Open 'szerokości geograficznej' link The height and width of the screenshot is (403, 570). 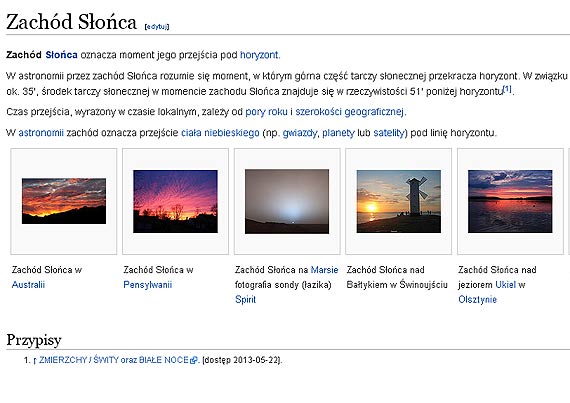[349, 112]
